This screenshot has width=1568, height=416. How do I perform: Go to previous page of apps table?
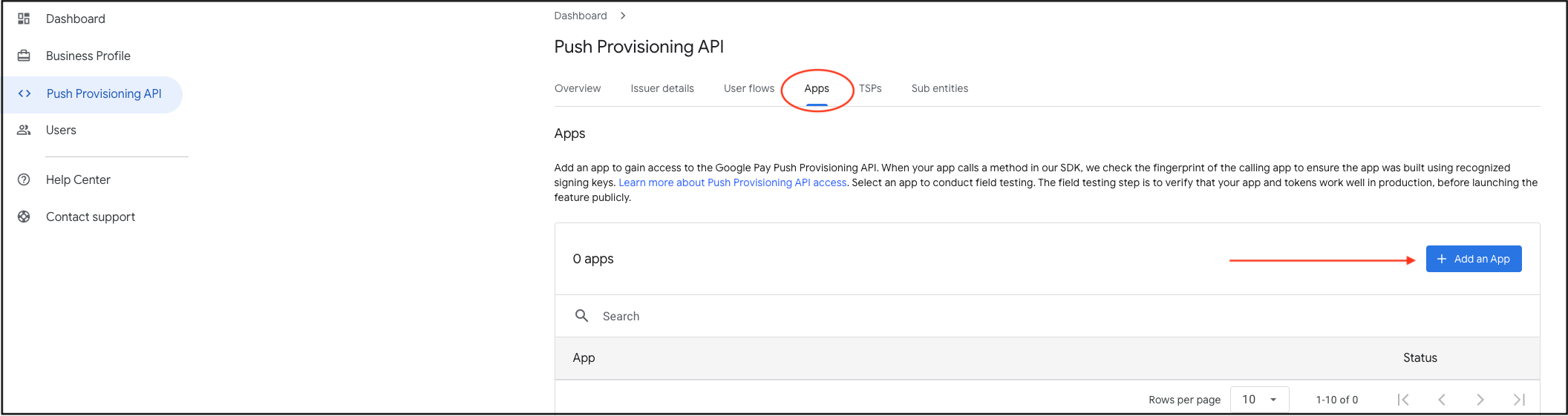[1442, 400]
